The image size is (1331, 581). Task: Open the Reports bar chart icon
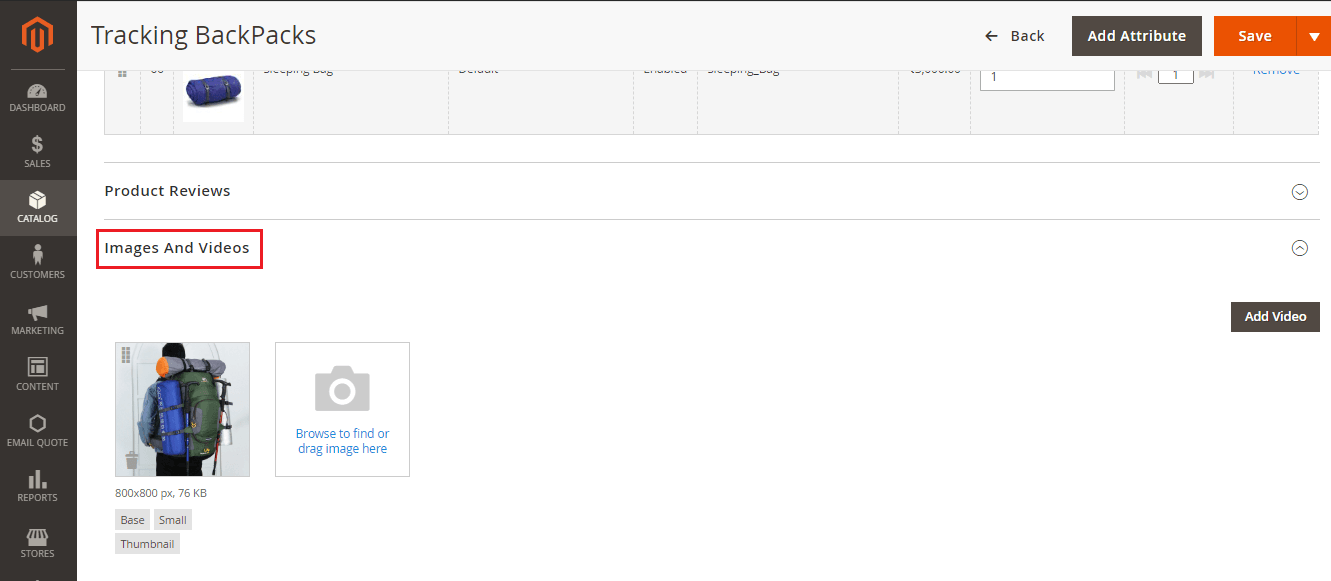[38, 479]
